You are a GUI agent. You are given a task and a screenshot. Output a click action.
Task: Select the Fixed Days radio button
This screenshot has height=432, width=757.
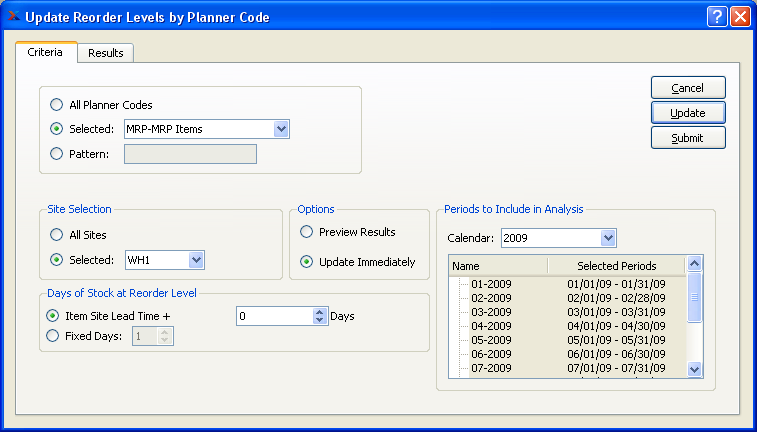click(x=53, y=336)
